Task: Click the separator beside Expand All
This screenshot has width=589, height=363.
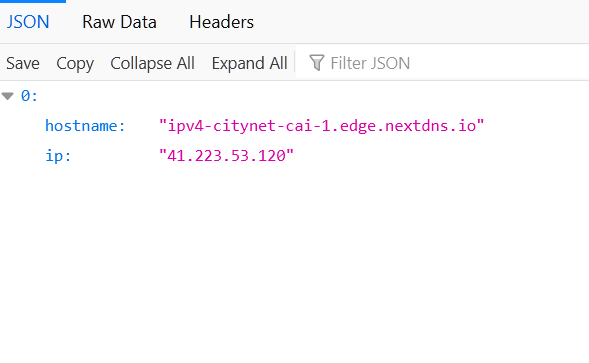Action: point(295,63)
